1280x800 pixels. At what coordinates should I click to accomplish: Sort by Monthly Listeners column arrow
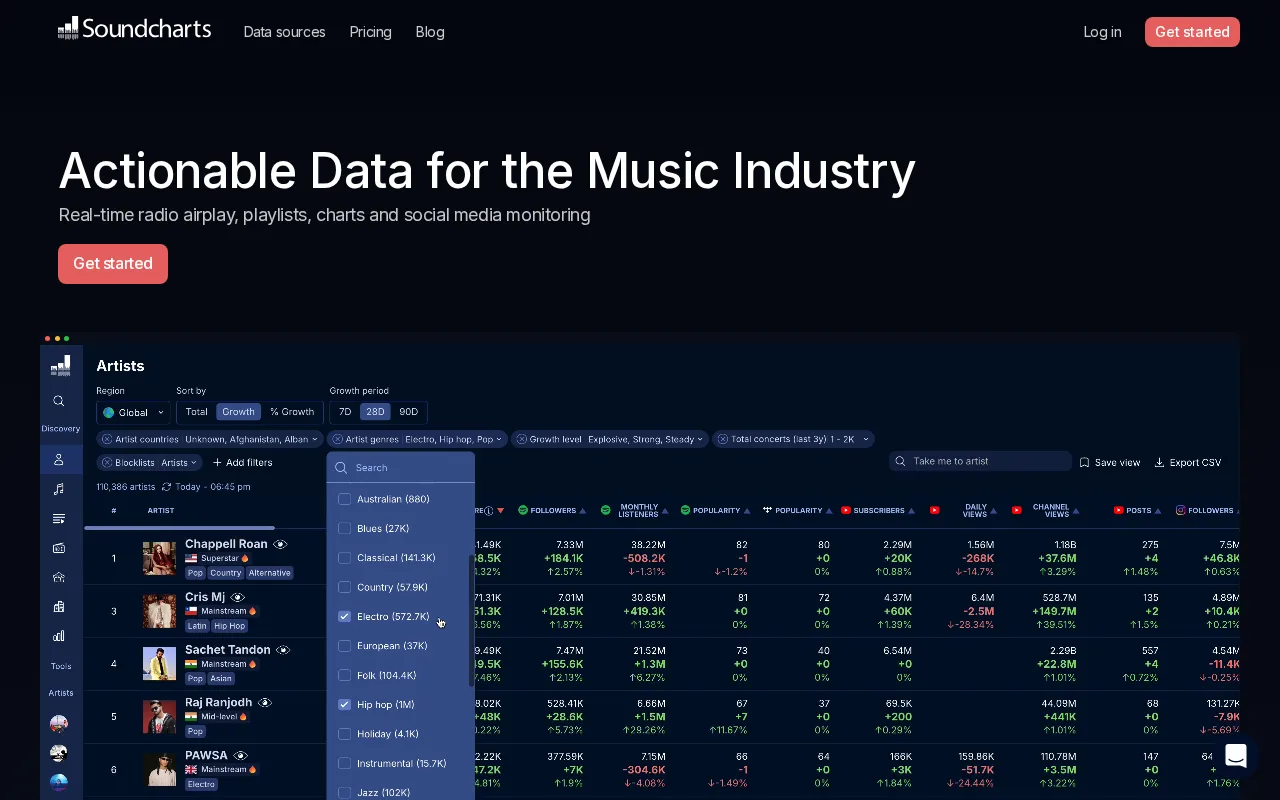coord(665,511)
